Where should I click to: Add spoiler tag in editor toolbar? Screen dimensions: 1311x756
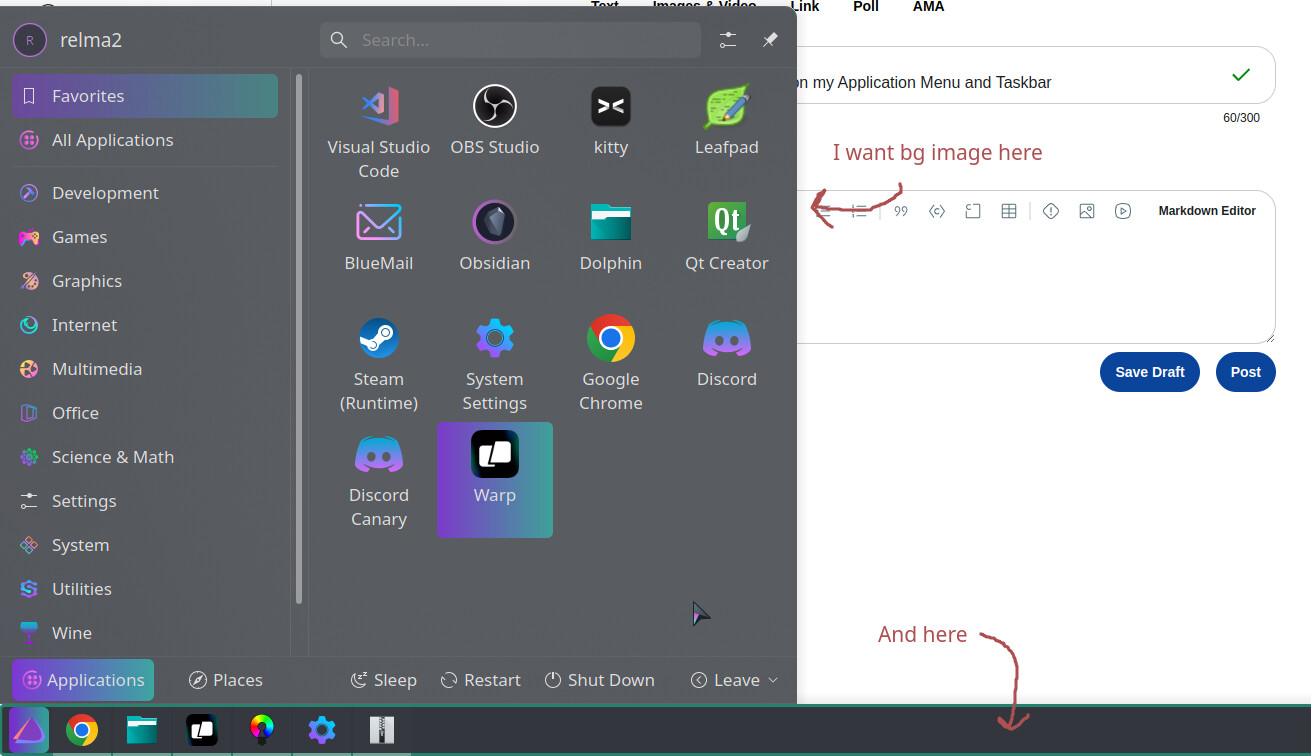click(x=1051, y=211)
